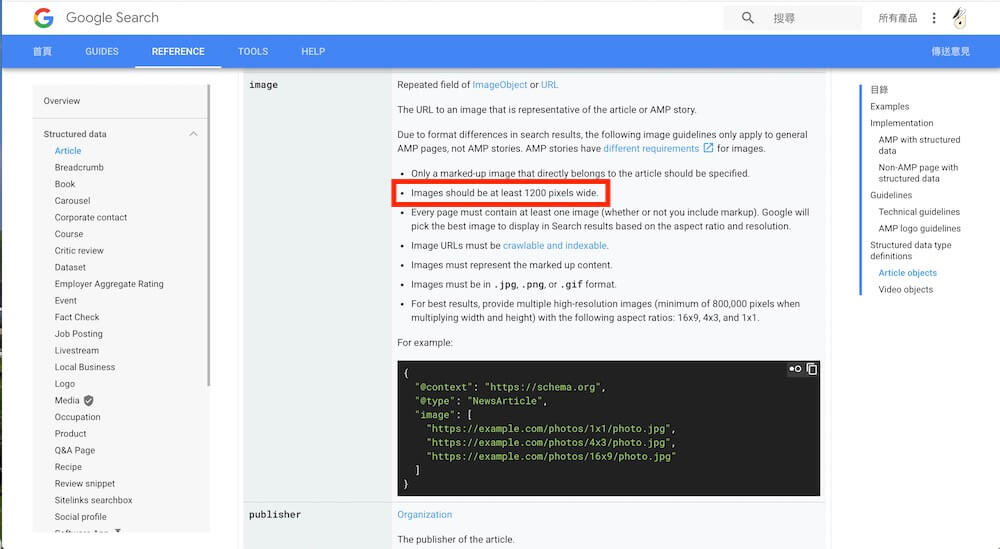Follow the ImageObject link

point(499,85)
